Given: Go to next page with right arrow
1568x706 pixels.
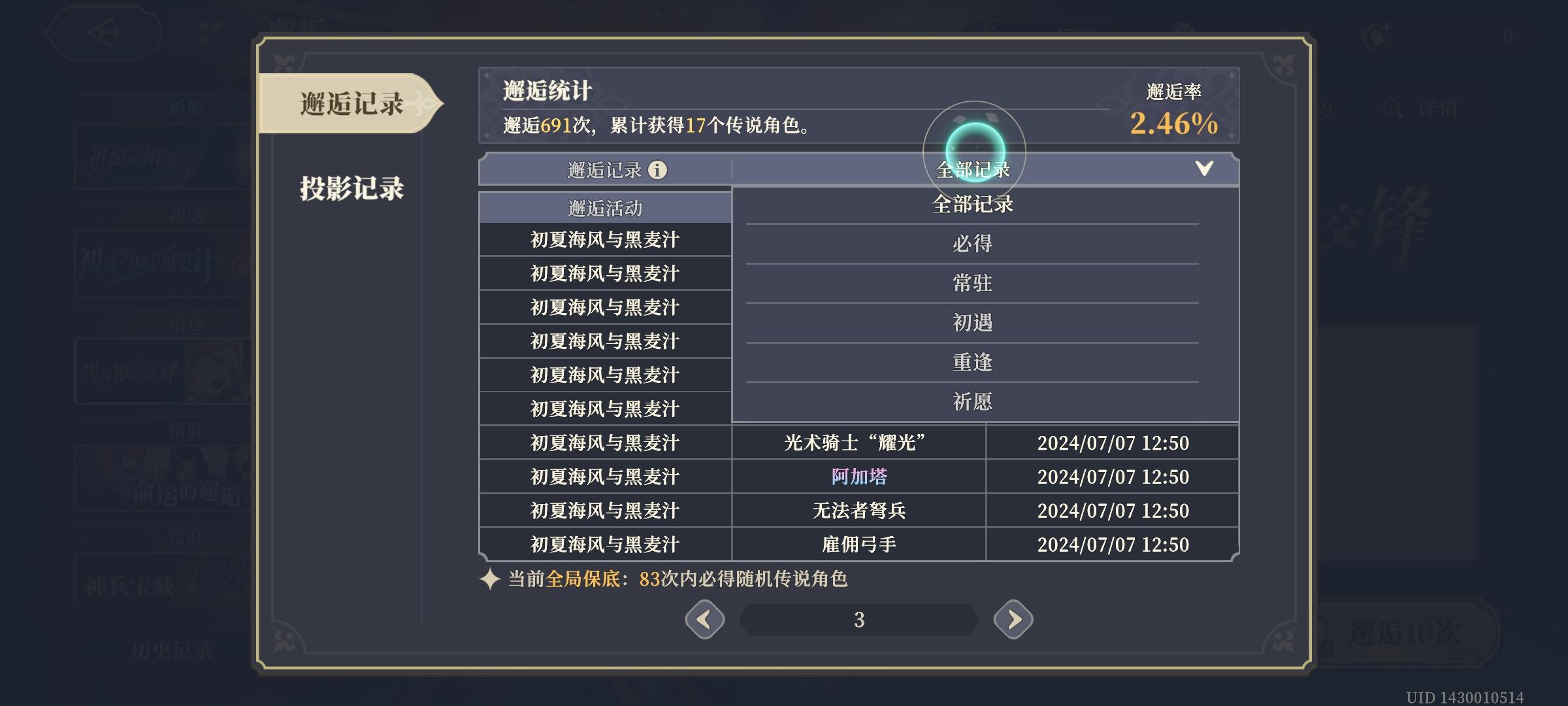Looking at the screenshot, I should pos(1013,619).
